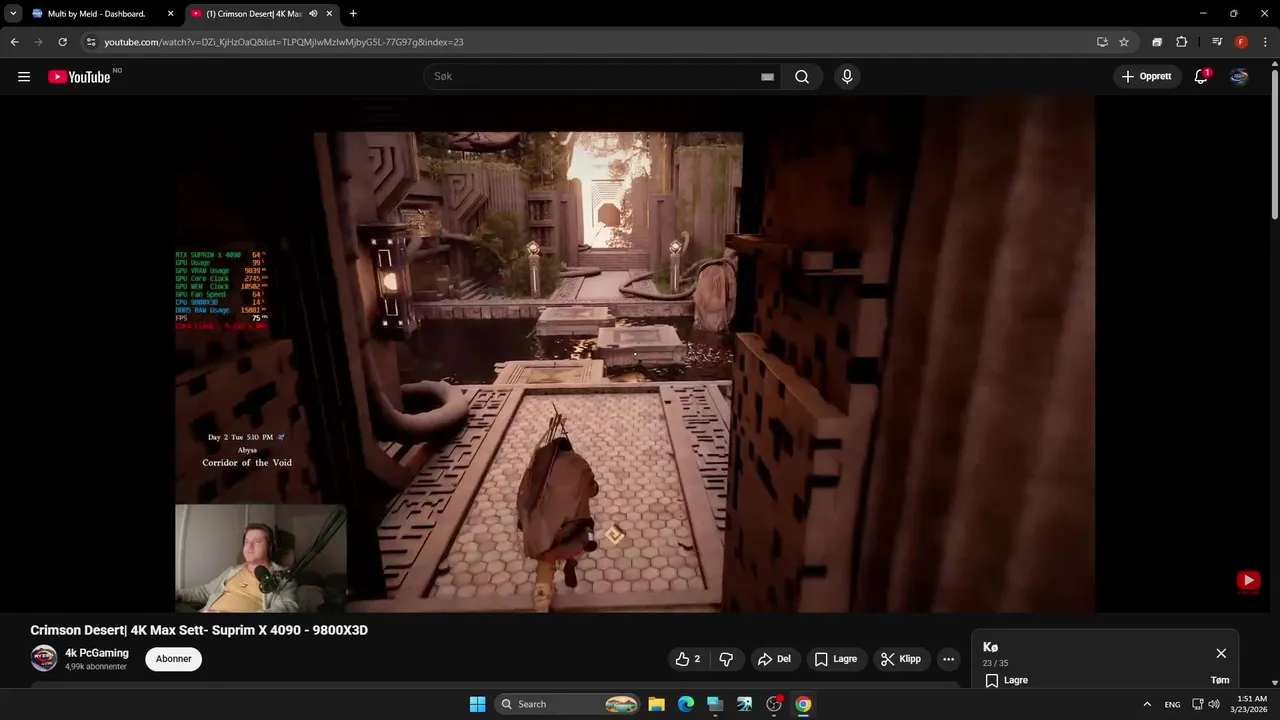This screenshot has height=720, width=1280.
Task: Open the 4k PcGaming channel name link
Action: pyautogui.click(x=97, y=653)
